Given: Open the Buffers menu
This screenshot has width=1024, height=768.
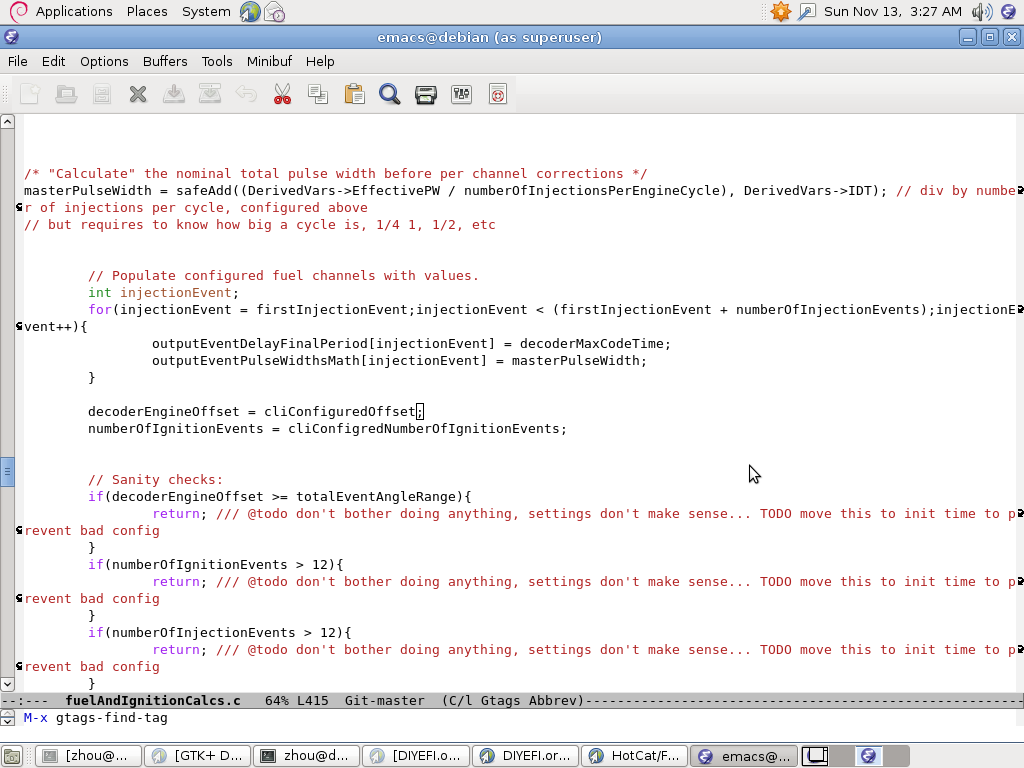Looking at the screenshot, I should click(165, 61).
